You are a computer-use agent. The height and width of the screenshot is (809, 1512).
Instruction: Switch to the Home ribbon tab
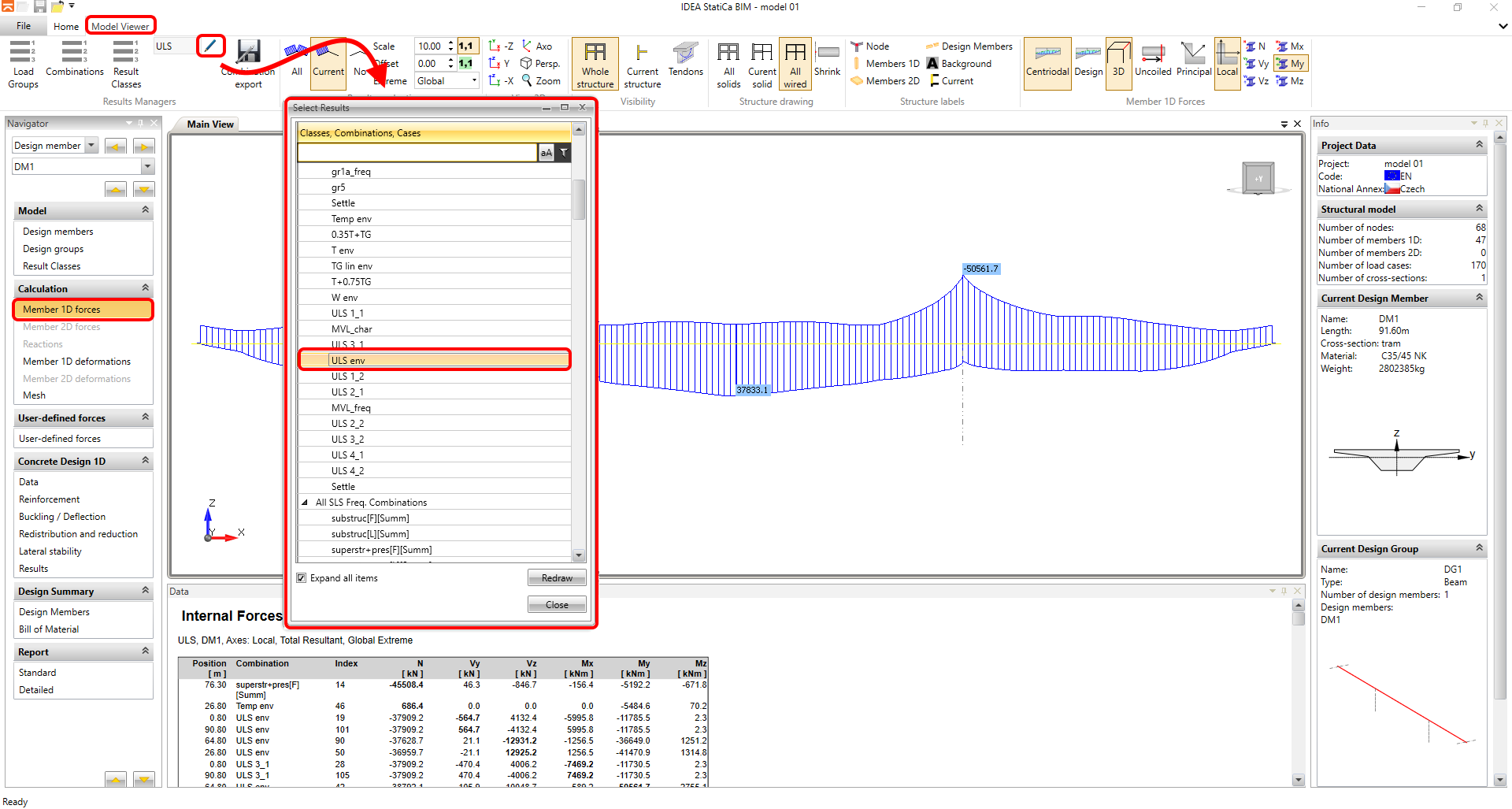click(x=66, y=26)
